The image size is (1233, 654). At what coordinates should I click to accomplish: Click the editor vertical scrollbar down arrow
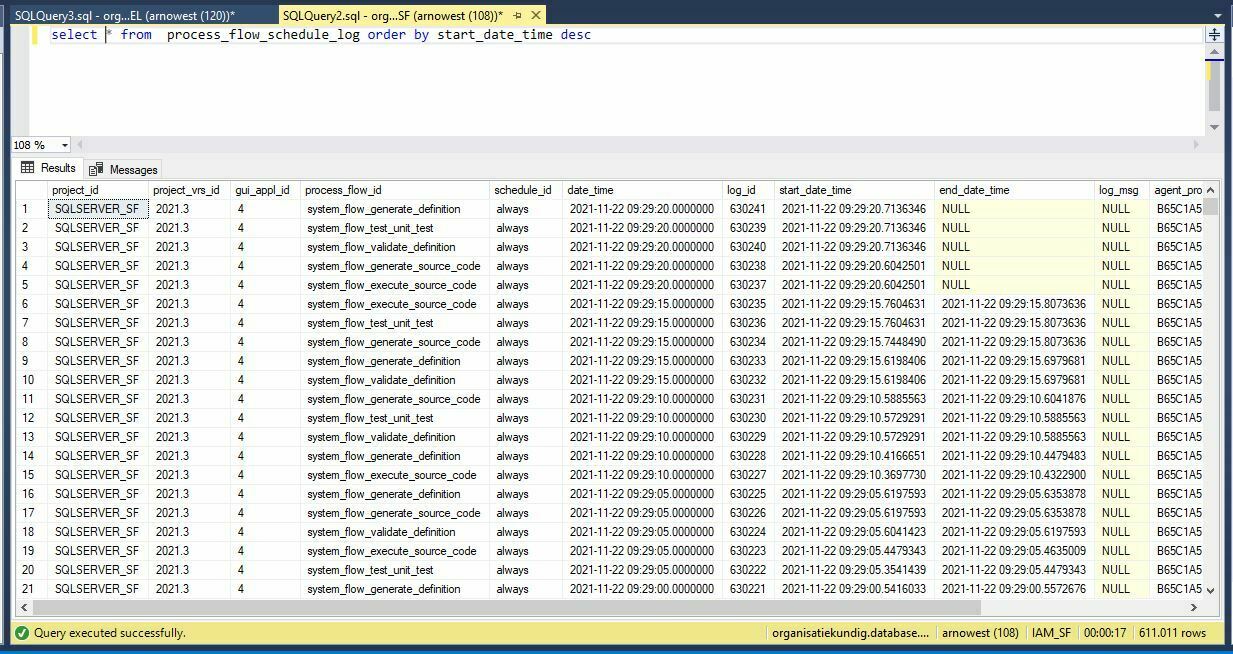[x=1214, y=127]
